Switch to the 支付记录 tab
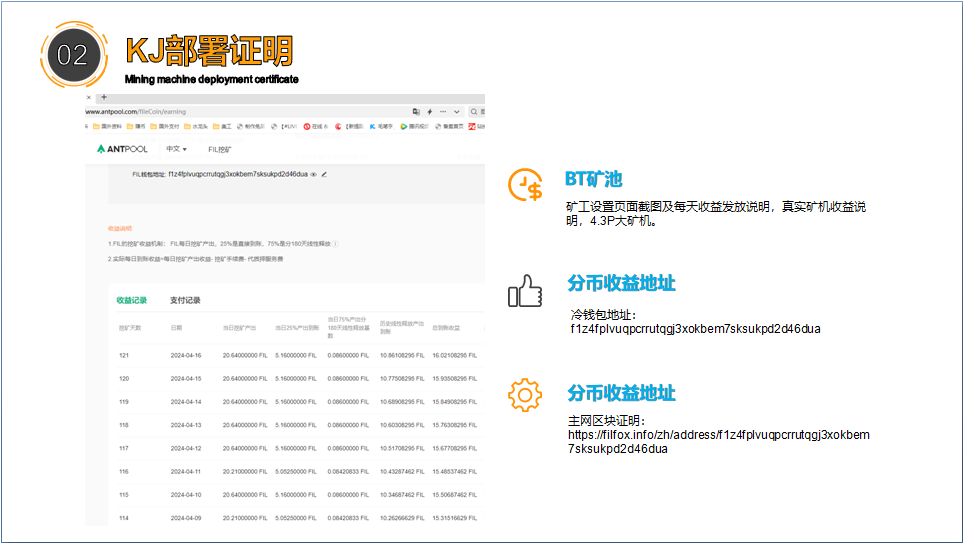 pyautogui.click(x=185, y=300)
